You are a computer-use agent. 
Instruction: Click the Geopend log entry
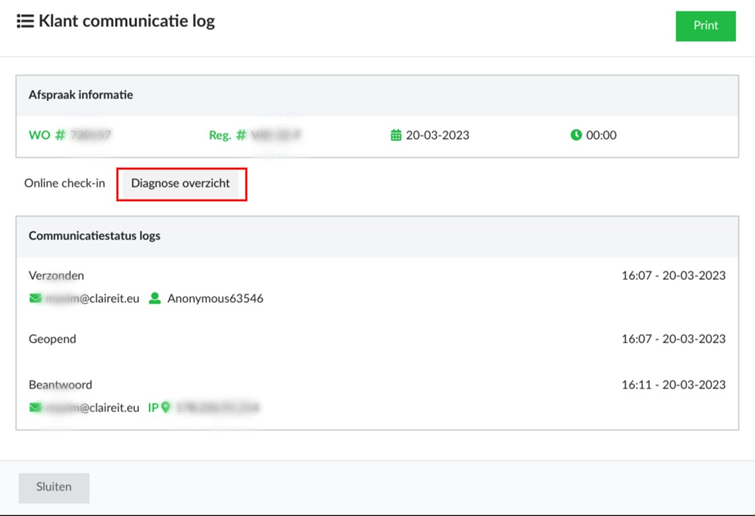coord(52,339)
